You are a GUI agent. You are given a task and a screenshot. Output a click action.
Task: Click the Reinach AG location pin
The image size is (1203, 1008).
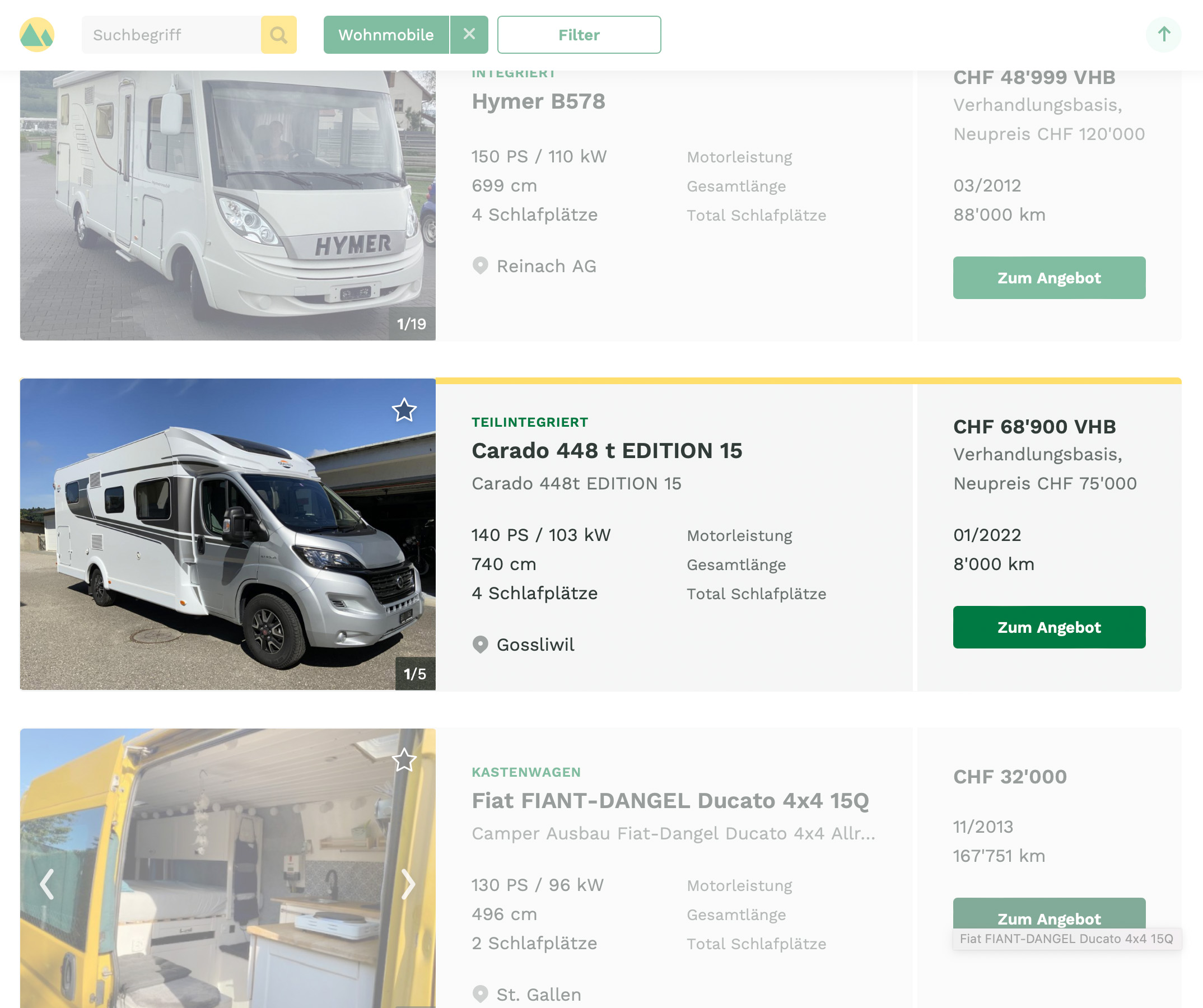[x=480, y=266]
